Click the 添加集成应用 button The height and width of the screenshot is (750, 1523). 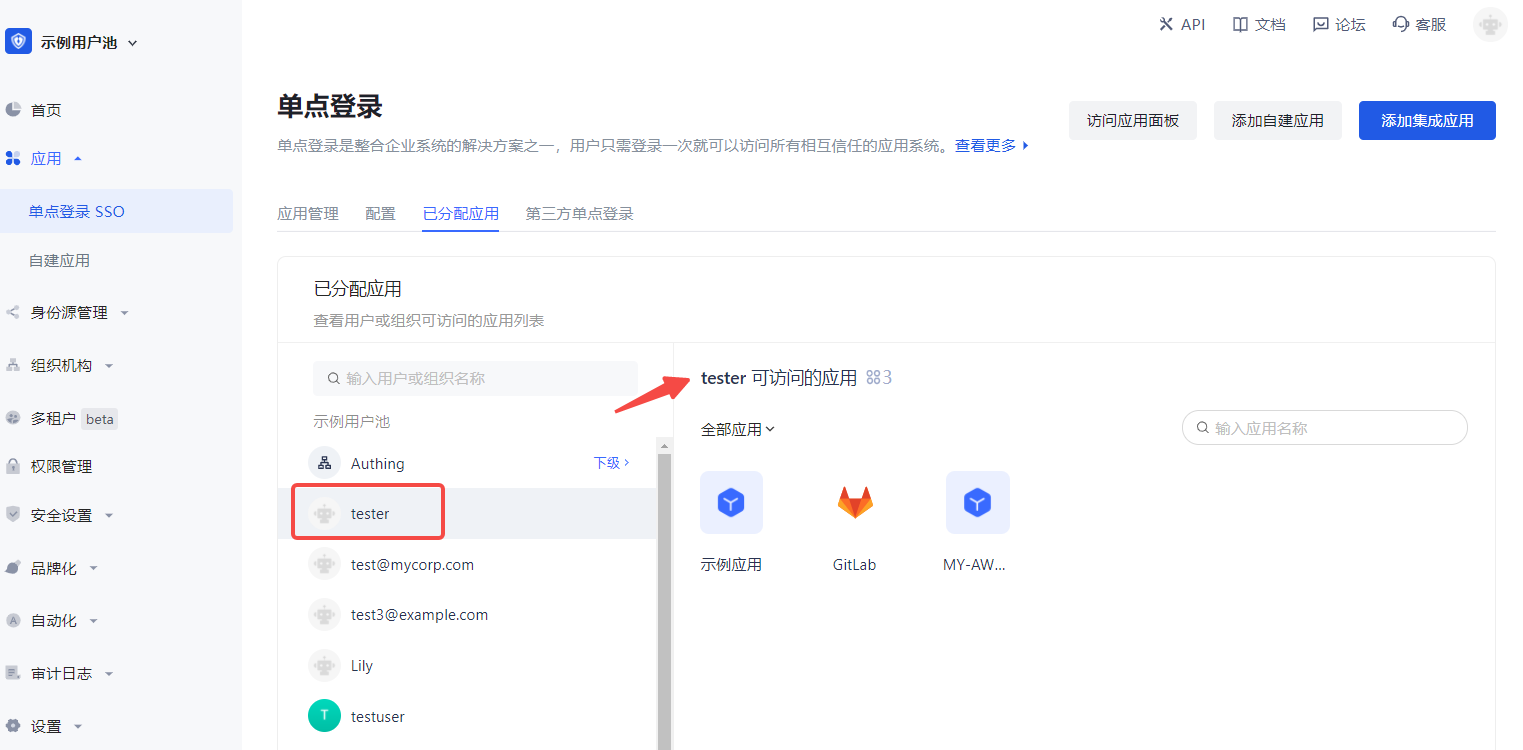(1426, 121)
